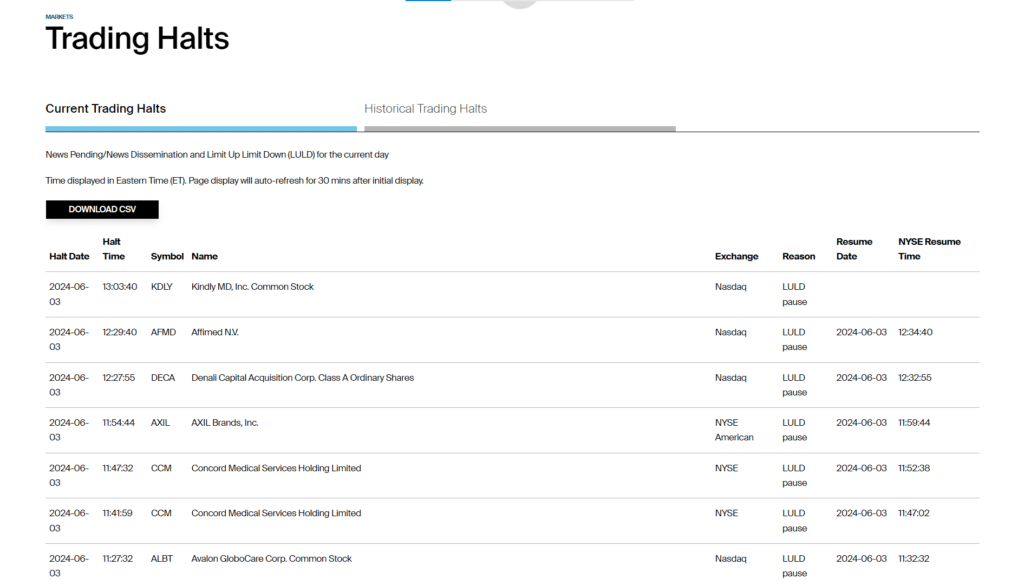
Task: Download the trading halts CSV file
Action: [x=102, y=210]
